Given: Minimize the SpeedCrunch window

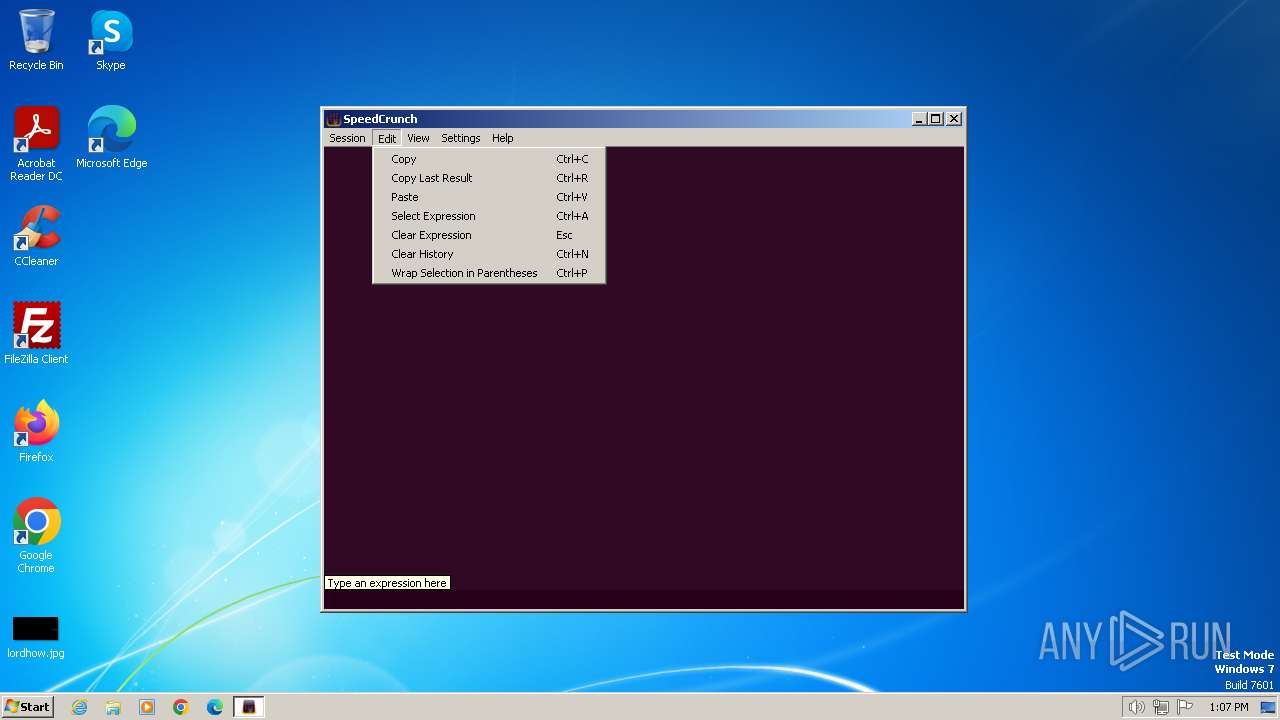Looking at the screenshot, I should coord(919,119).
